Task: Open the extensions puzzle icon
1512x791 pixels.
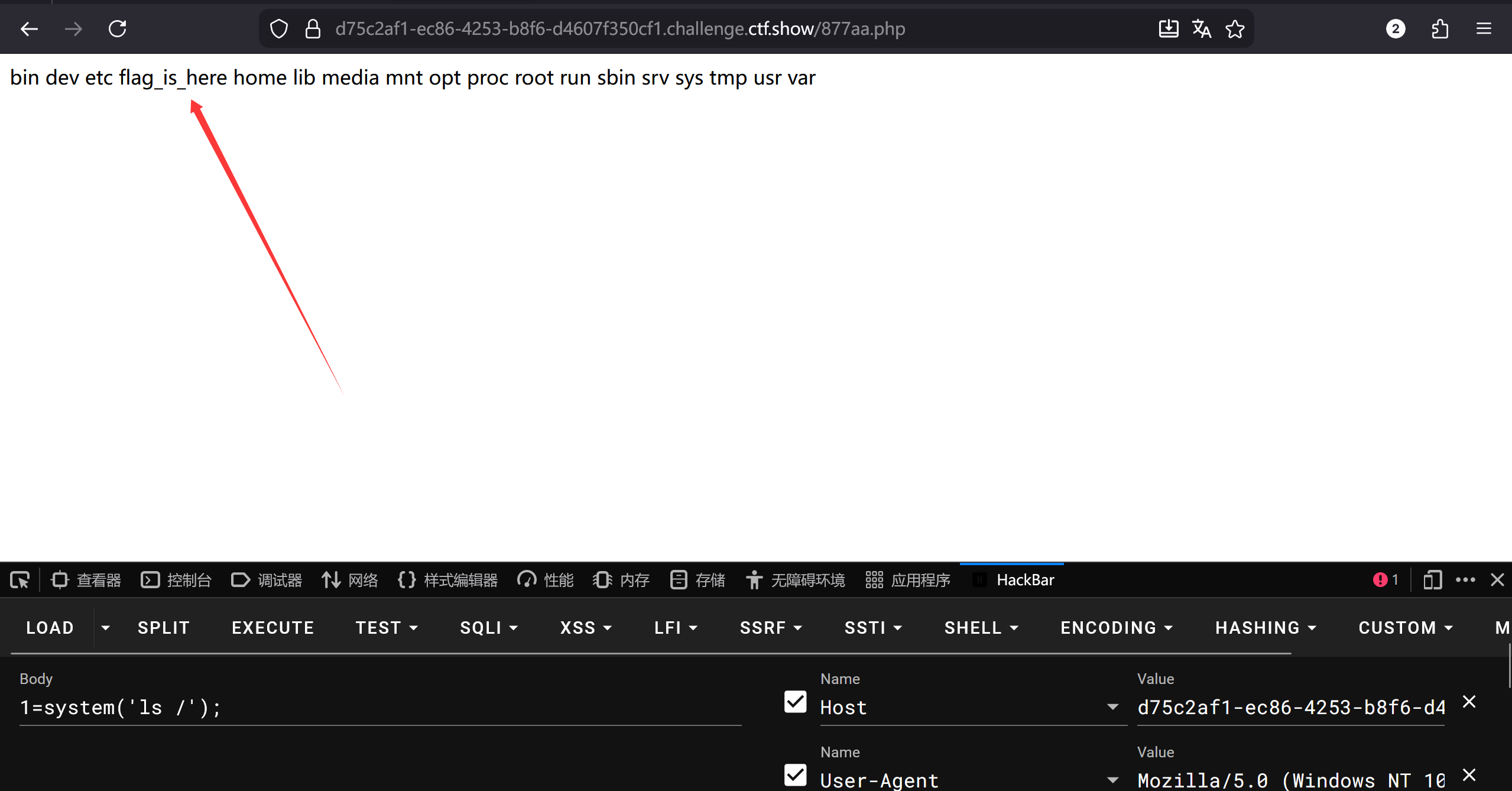Action: click(x=1440, y=28)
